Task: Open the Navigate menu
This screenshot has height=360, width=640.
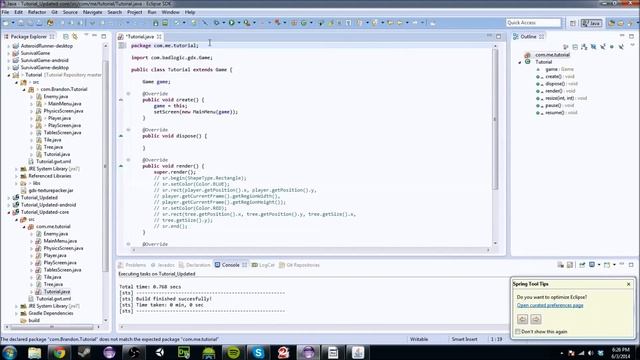Action: (x=93, y=12)
